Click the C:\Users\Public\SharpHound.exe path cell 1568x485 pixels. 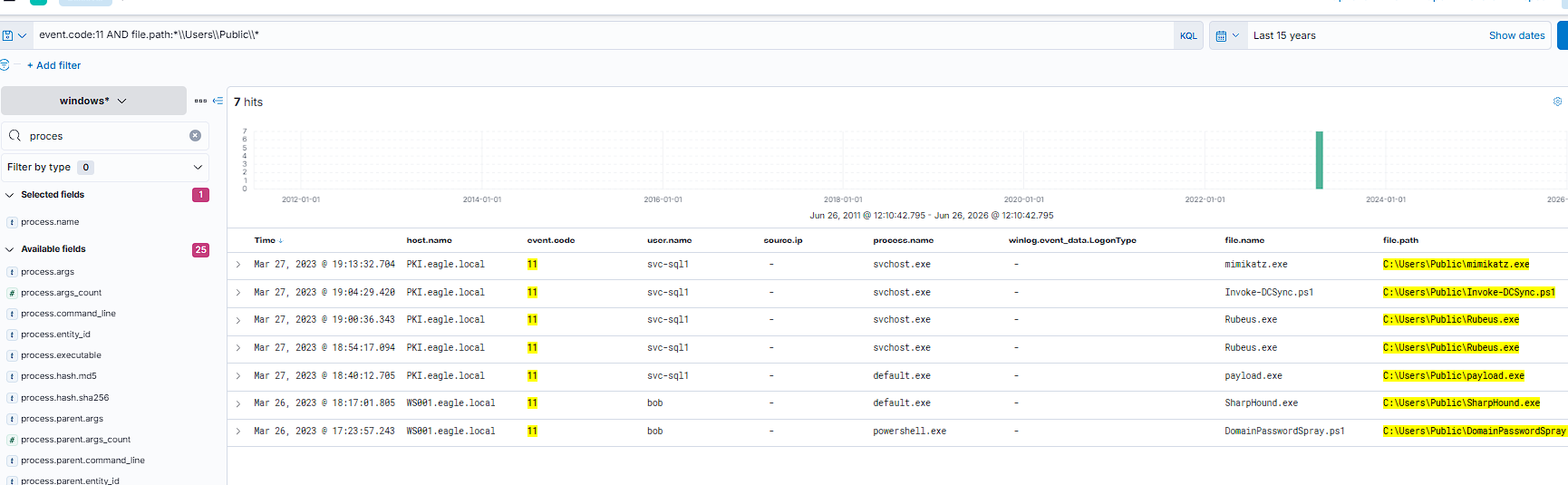tap(1461, 403)
